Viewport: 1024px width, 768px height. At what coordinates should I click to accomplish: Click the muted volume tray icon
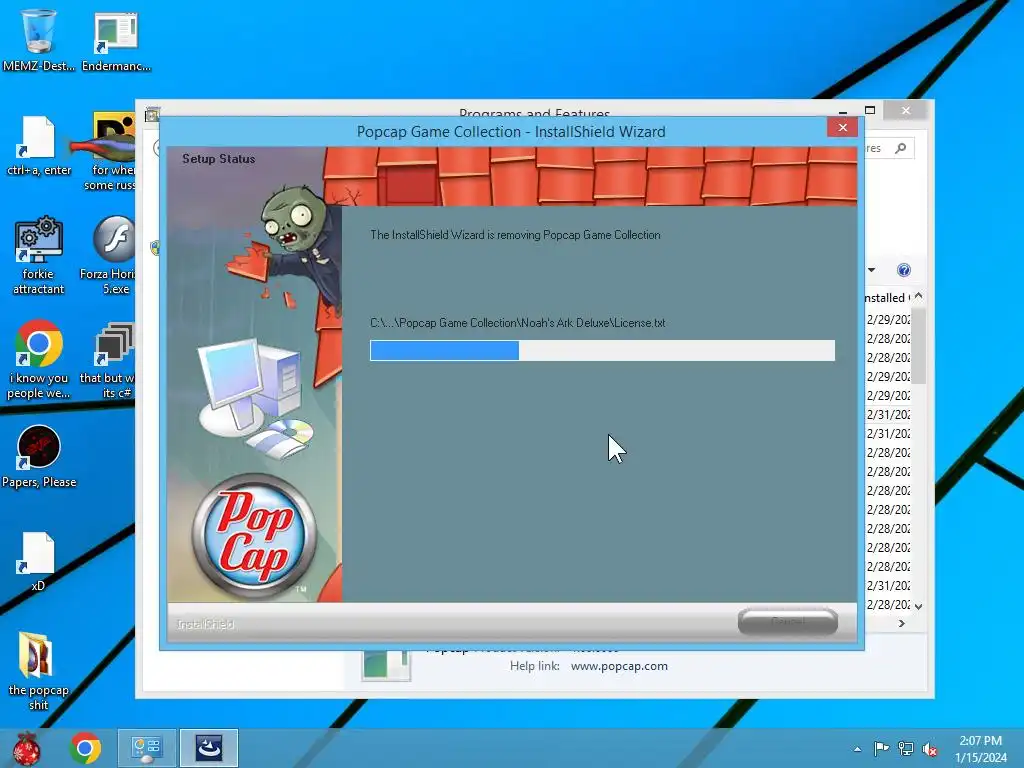(930, 749)
